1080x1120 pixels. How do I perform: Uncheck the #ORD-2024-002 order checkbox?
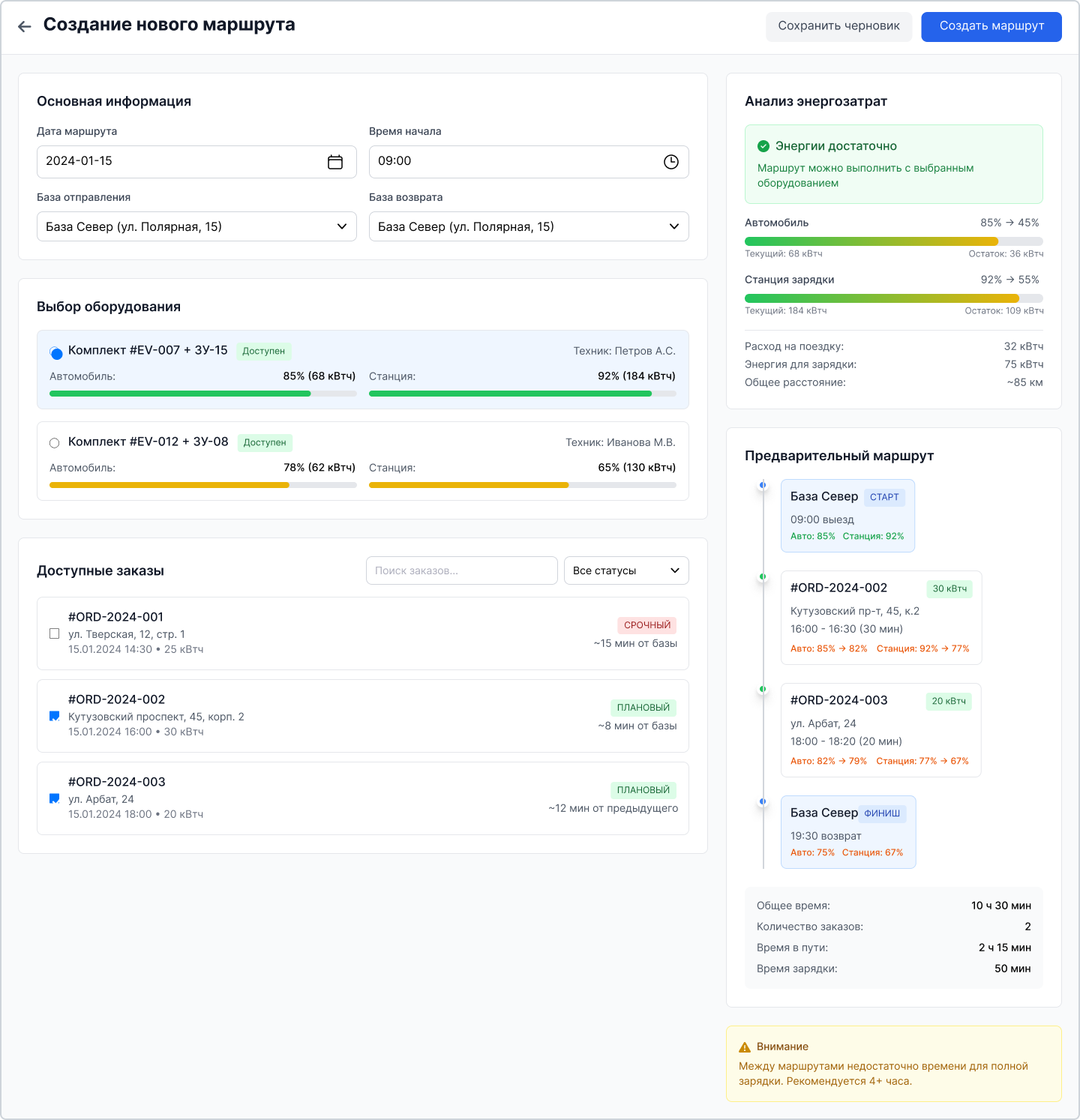(x=55, y=716)
